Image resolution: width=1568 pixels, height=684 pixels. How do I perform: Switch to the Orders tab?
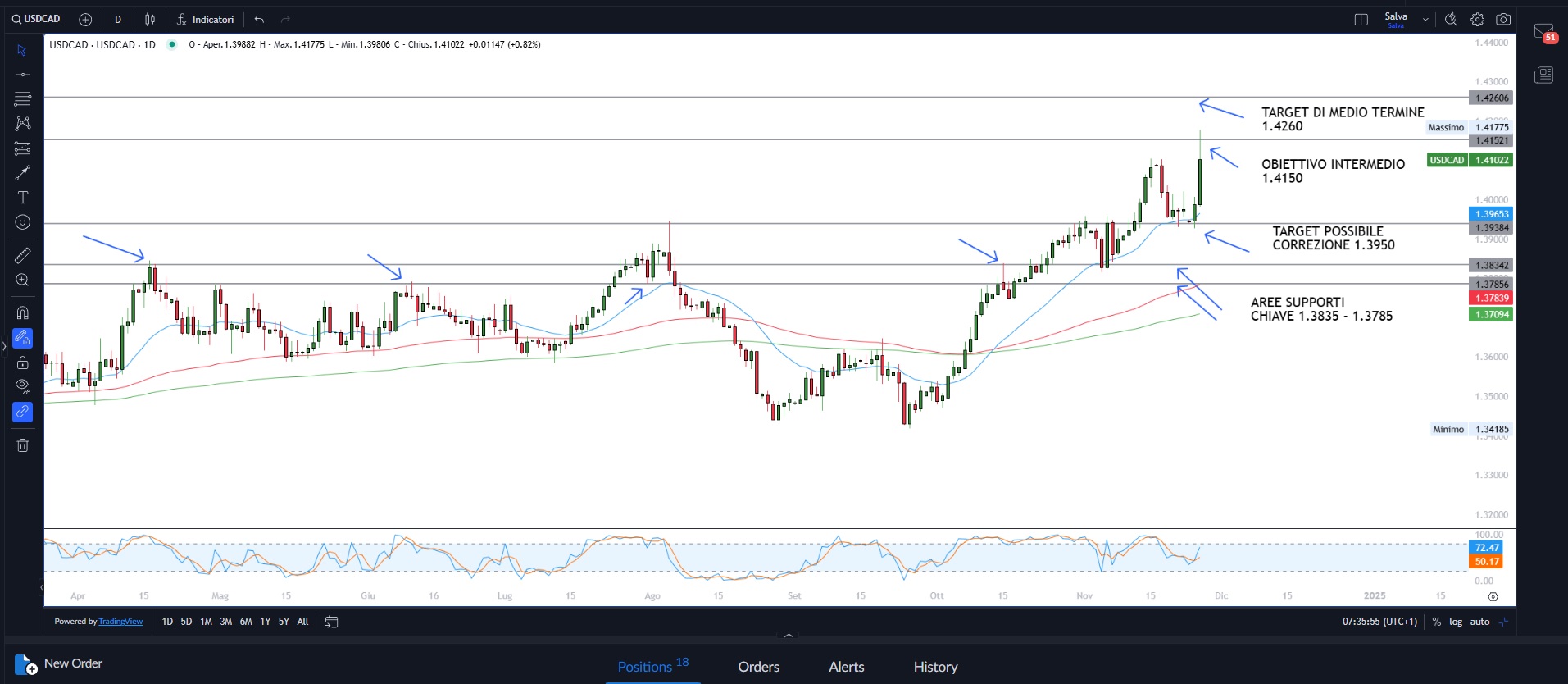pyautogui.click(x=758, y=667)
